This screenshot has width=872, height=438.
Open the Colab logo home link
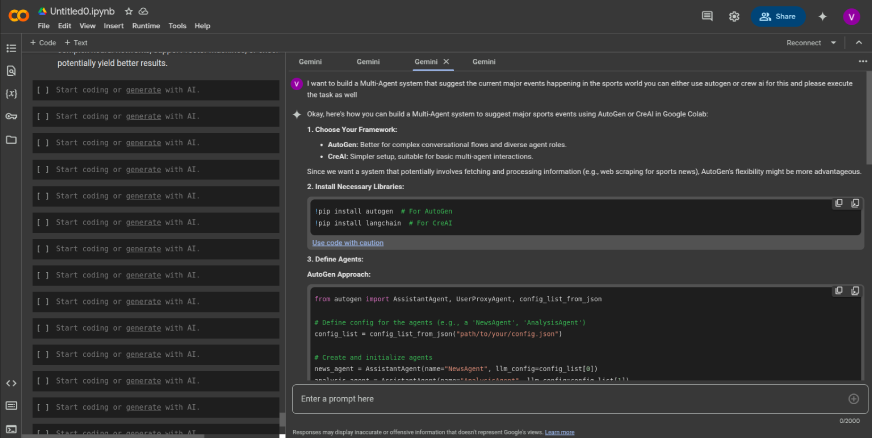[x=19, y=16]
